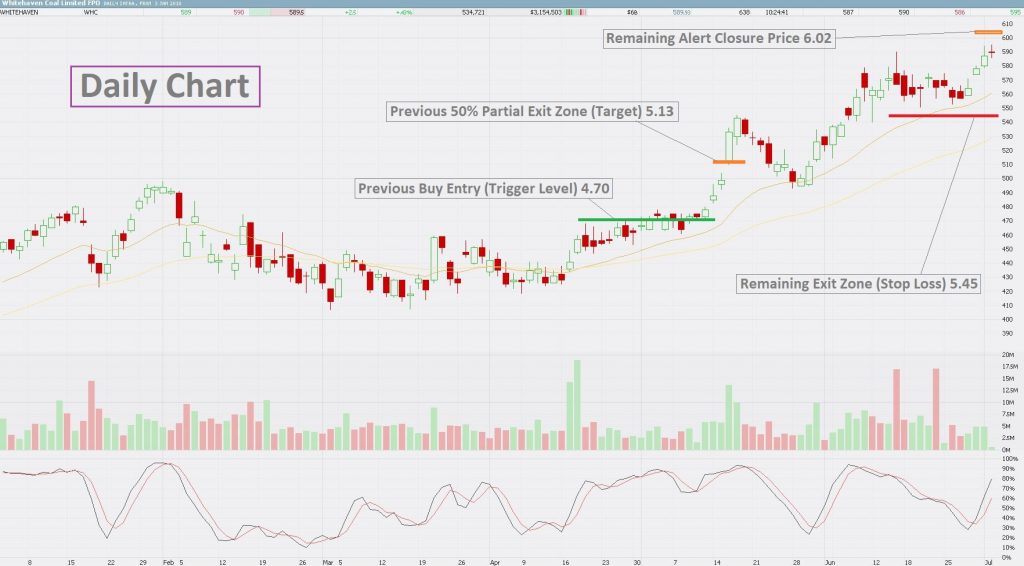The height and width of the screenshot is (566, 1024).
Task: Select the 10:24:41 last trade time
Action: pos(775,12)
